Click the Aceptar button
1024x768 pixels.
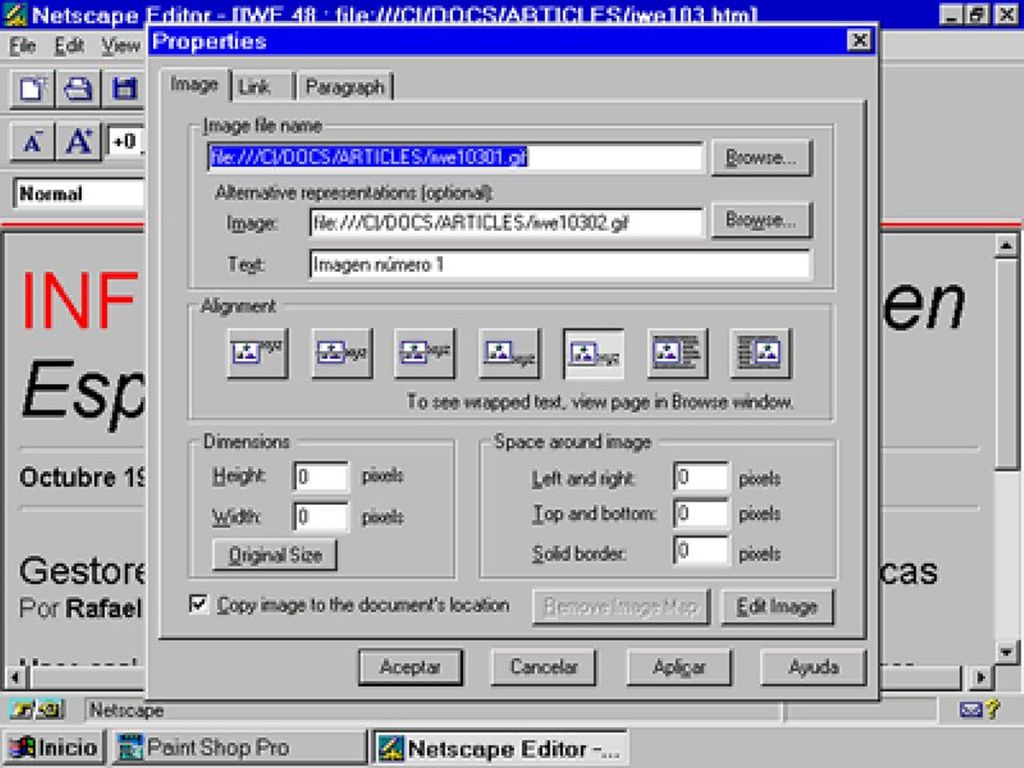(410, 667)
